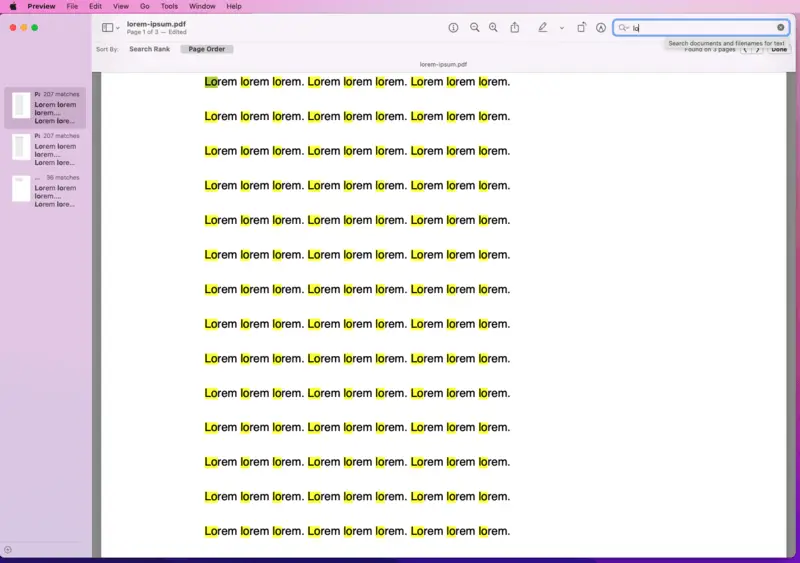This screenshot has width=800, height=563.
Task: Select the highlight pen tool
Action: (542, 28)
